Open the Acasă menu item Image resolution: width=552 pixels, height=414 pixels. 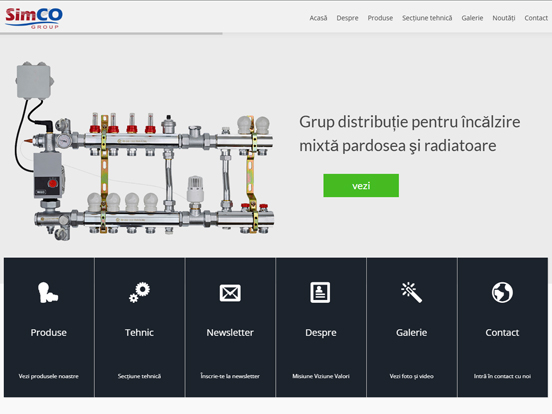[318, 18]
